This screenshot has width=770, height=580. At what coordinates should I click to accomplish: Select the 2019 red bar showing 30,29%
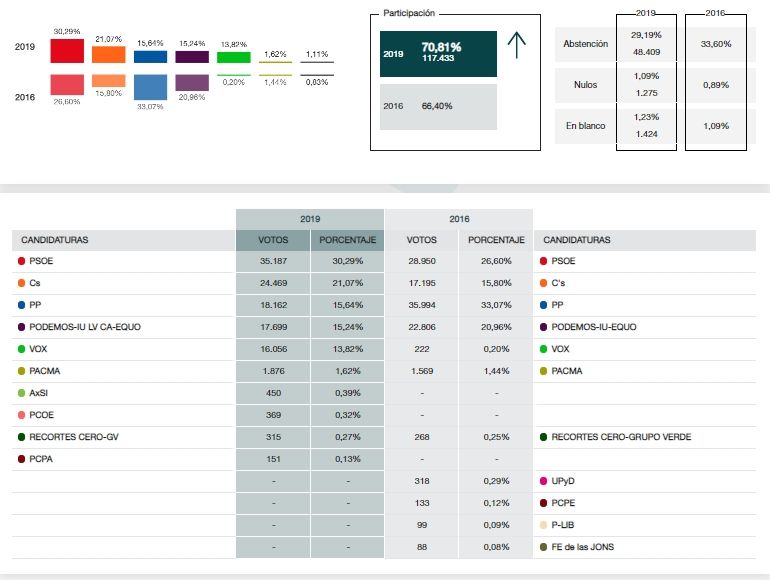pos(66,51)
